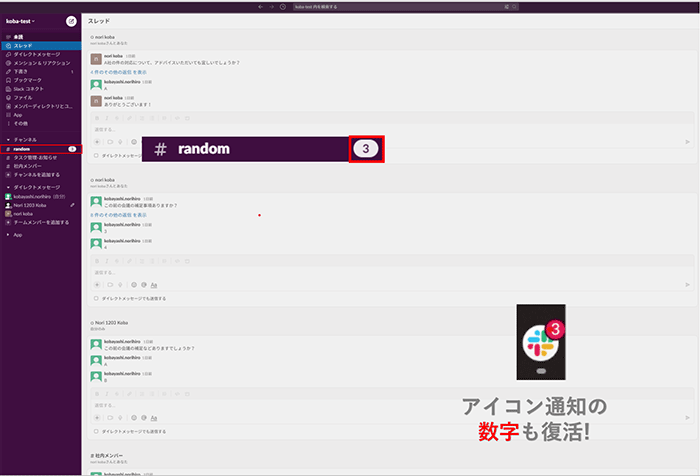Image resolution: width=700 pixels, height=476 pixels.
Task: Open the history clock icon
Action: tap(283, 7)
